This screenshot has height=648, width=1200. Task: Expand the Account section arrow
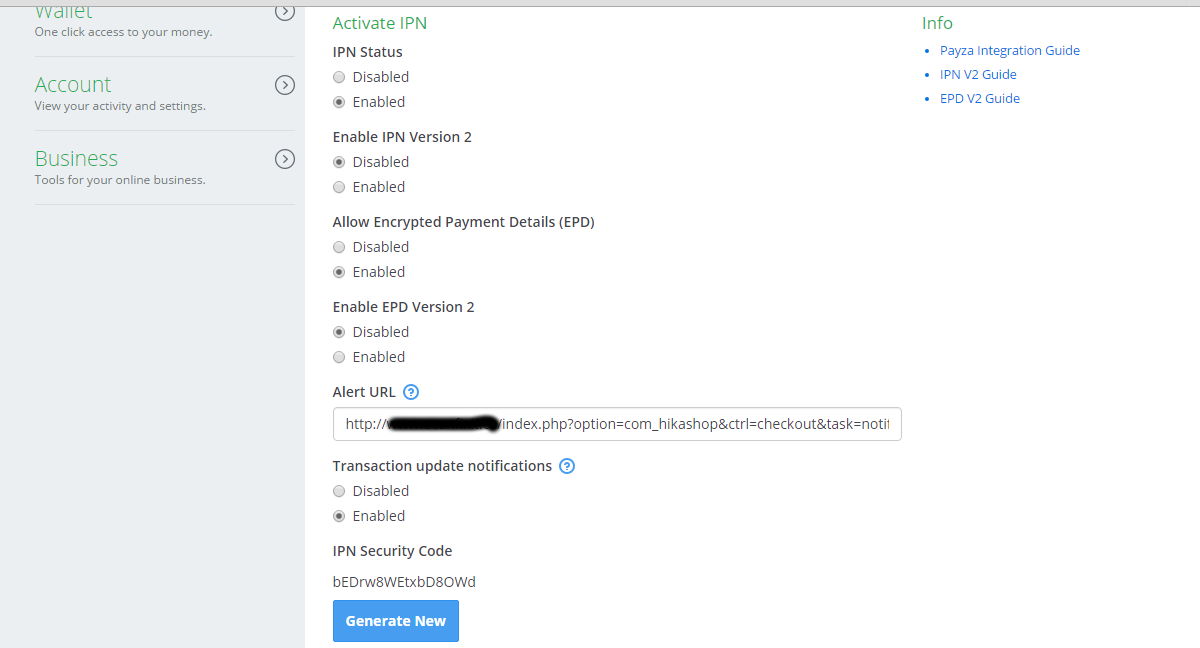[x=285, y=85]
